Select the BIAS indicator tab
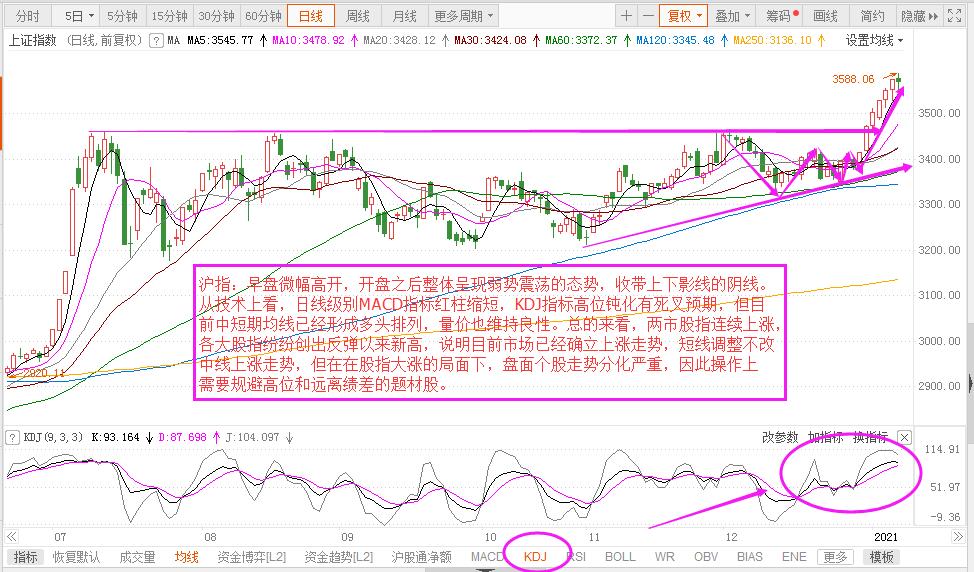Screen dimensions: 974x572 click(x=749, y=557)
